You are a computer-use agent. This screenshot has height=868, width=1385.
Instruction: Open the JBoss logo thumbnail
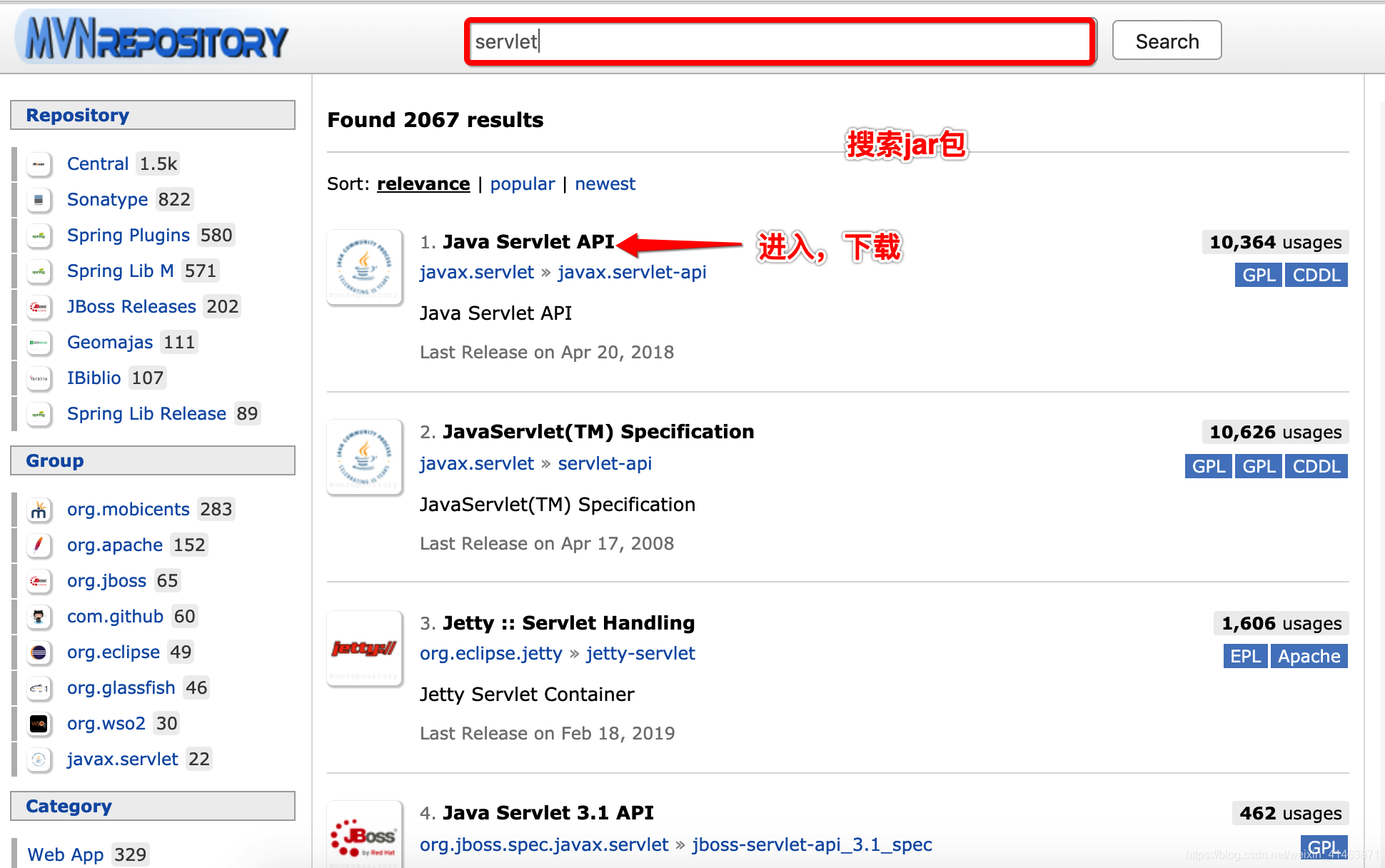365,834
